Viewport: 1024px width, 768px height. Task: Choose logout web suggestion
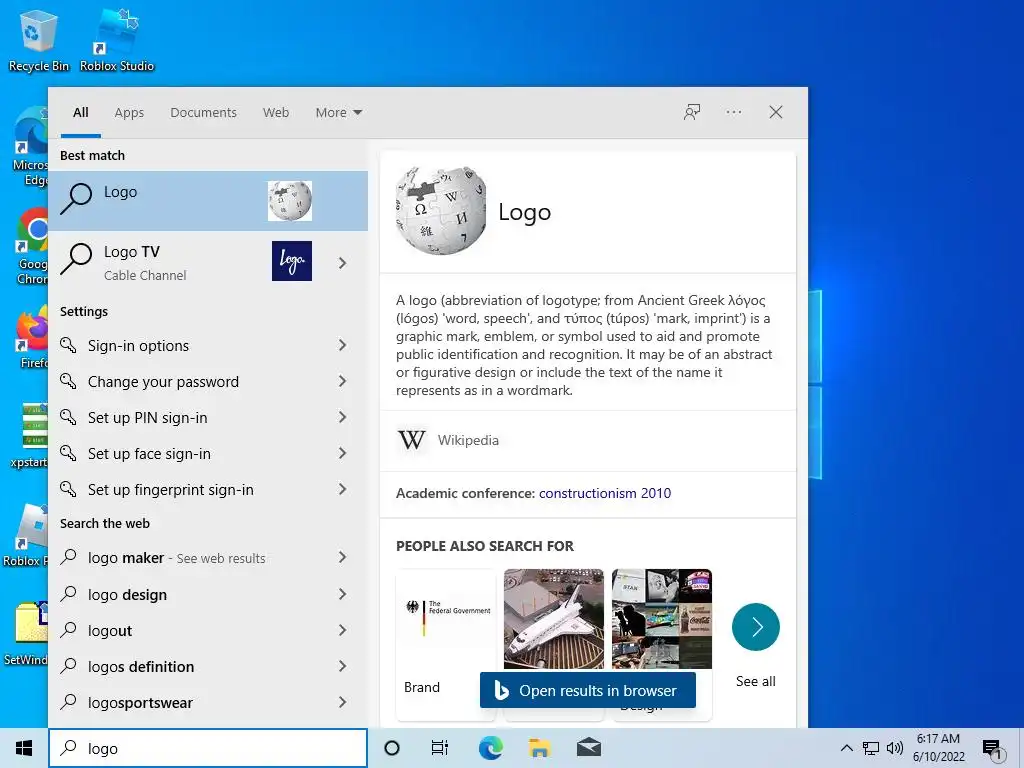(x=208, y=630)
